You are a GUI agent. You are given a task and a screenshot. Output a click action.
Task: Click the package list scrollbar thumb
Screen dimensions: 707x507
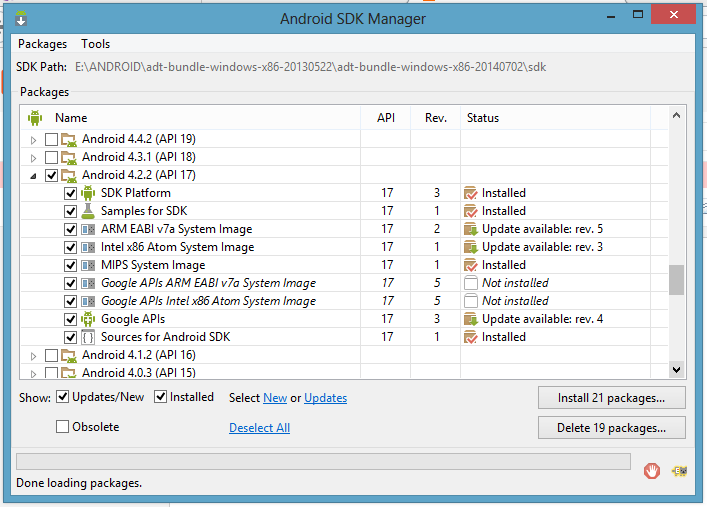tap(676, 280)
